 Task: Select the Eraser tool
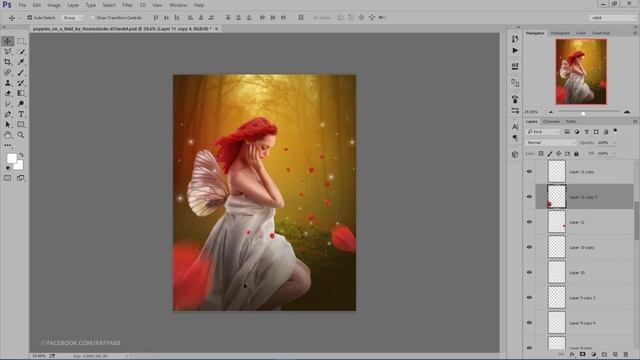(8, 93)
